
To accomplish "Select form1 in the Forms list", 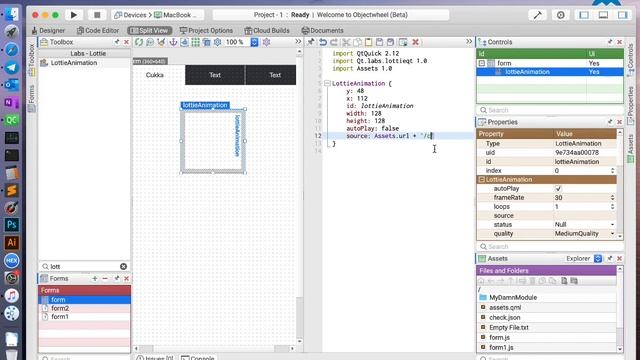I will [84, 317].
